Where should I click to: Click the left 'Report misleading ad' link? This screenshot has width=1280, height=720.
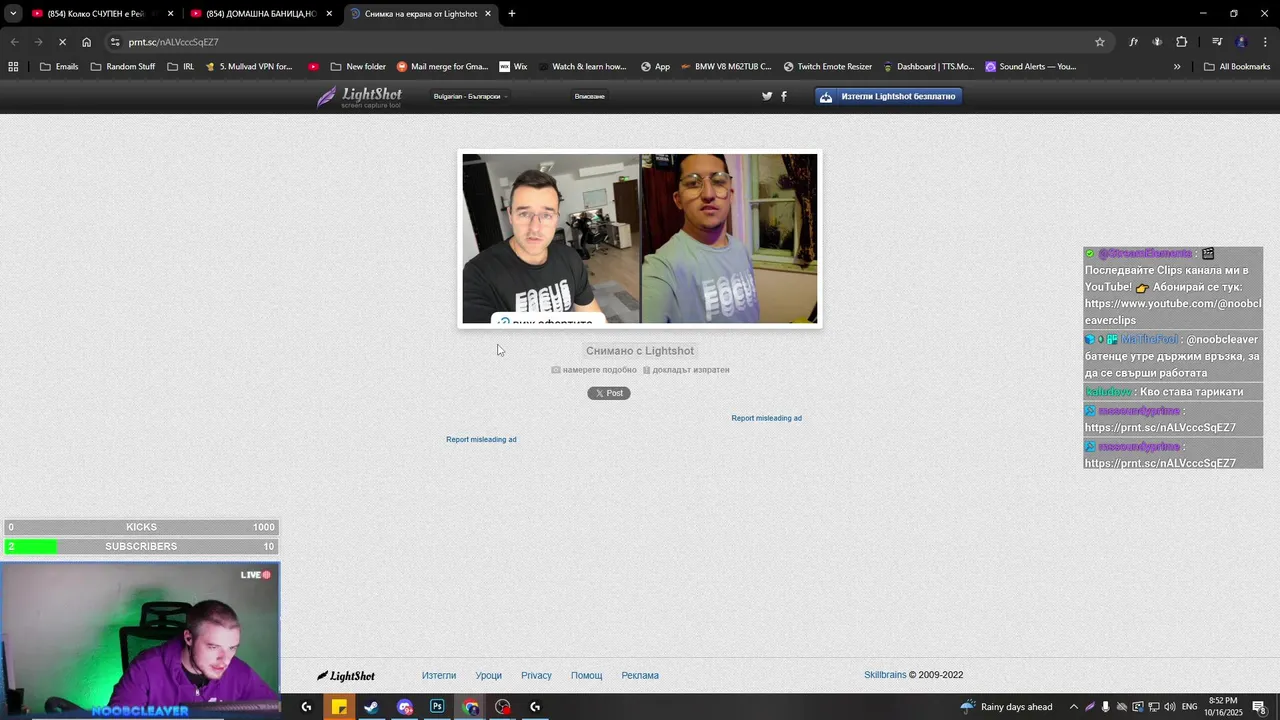pyautogui.click(x=481, y=440)
